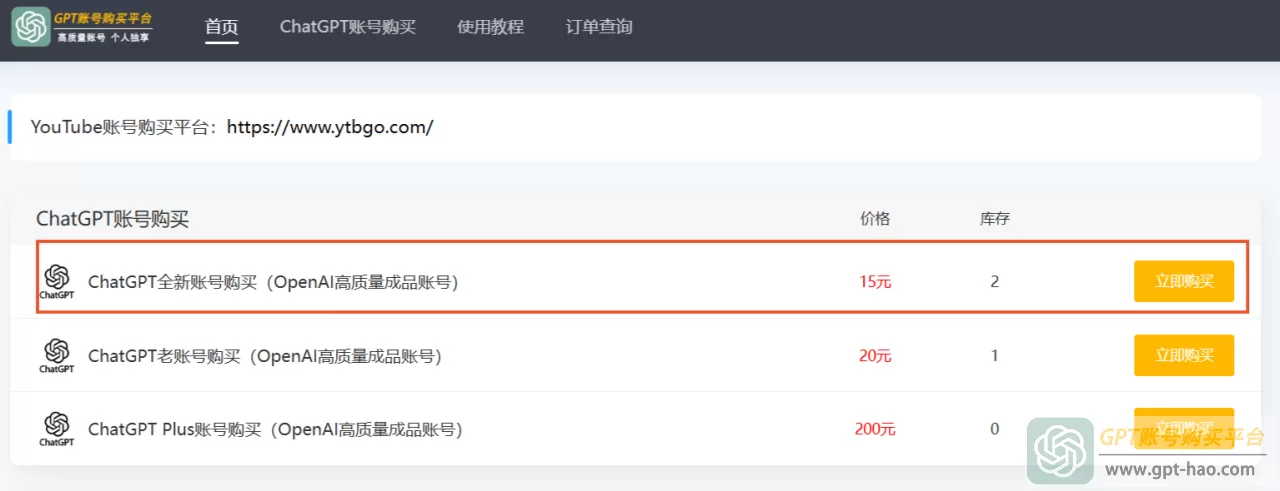The height and width of the screenshot is (491, 1280).
Task: Open the 首页 tab
Action: pos(222,27)
